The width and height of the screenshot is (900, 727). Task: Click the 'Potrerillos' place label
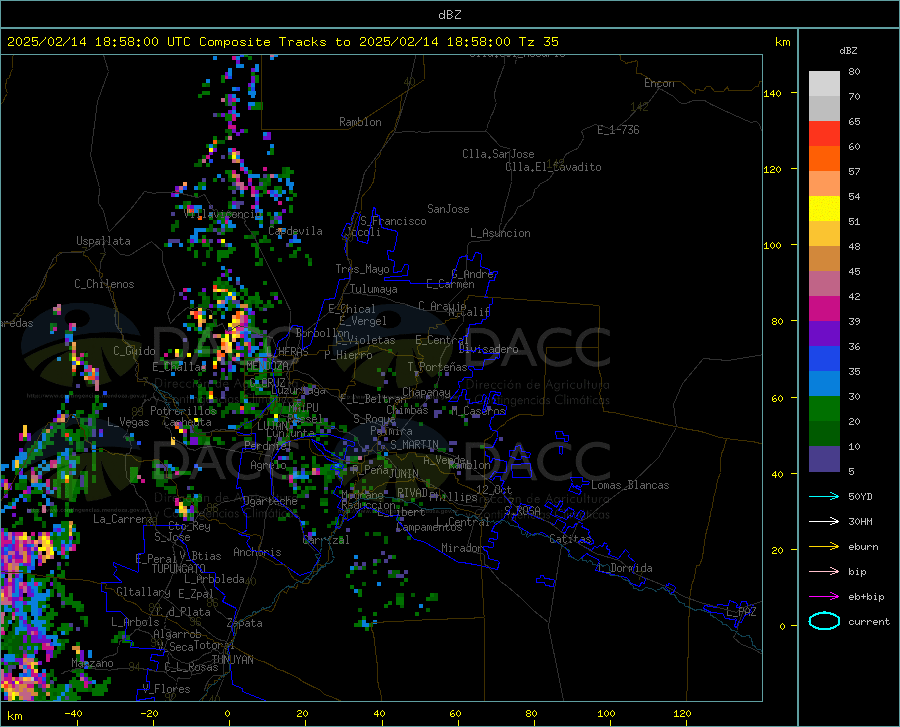point(184,411)
